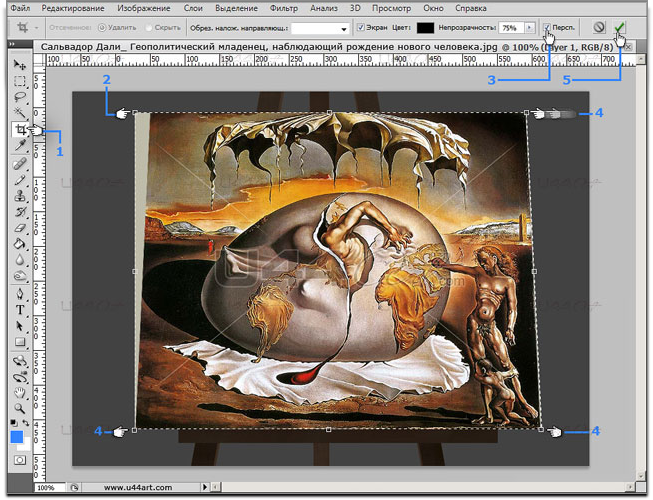Open the opacity slider arrow
Image resolution: width=653 pixels, height=500 pixels.
click(529, 28)
